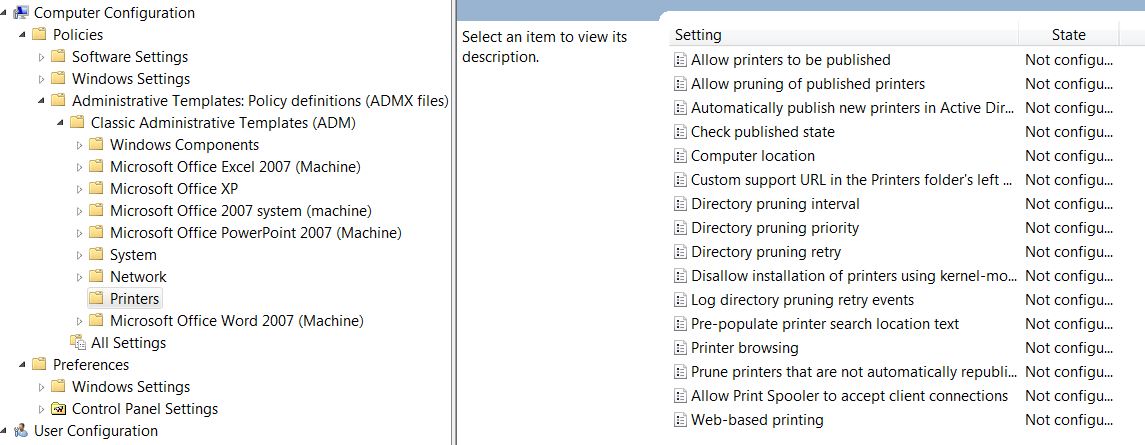Click the policy icon beside Check published state

point(680,132)
